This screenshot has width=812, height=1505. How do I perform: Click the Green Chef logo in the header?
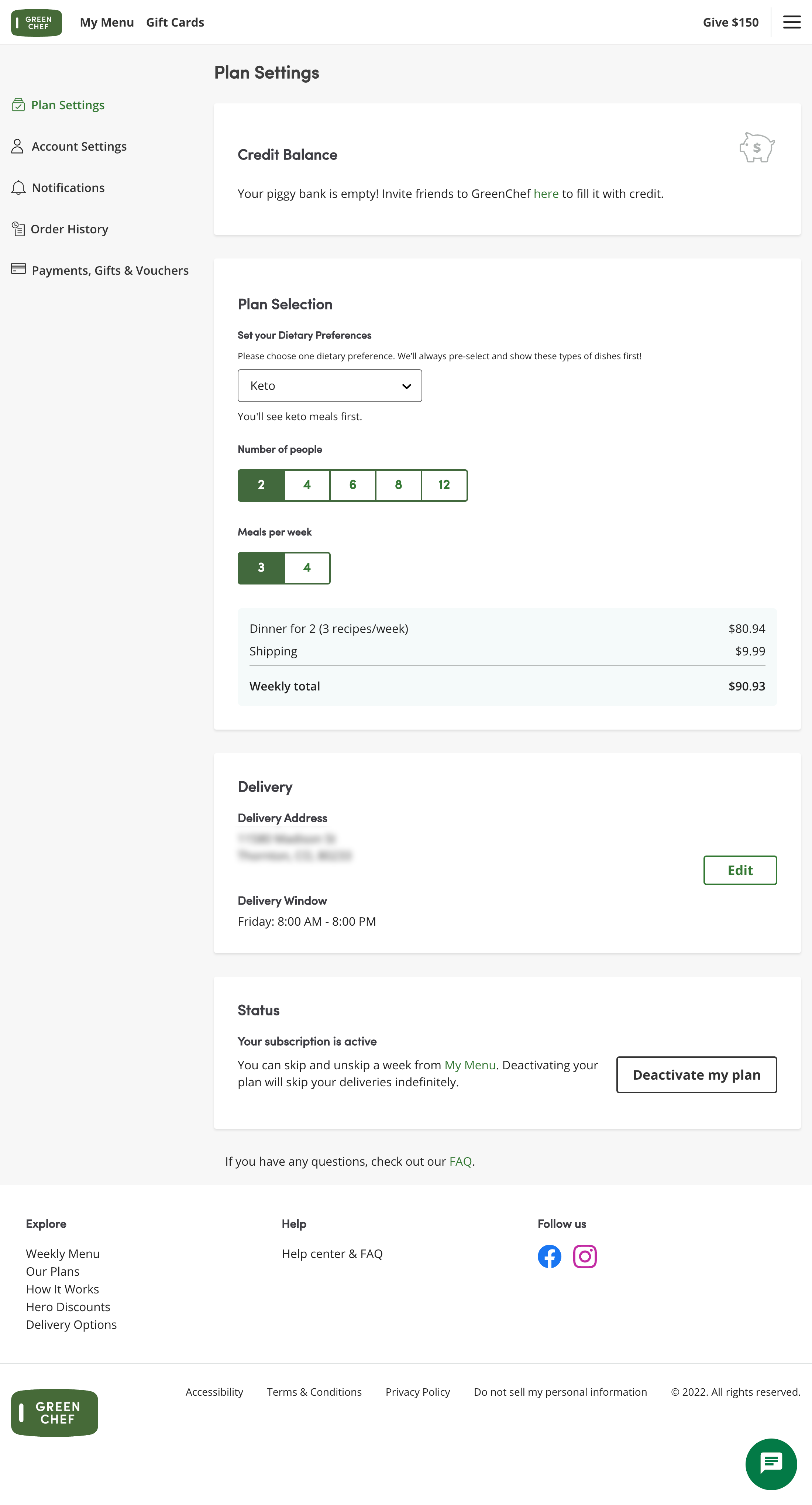point(36,23)
